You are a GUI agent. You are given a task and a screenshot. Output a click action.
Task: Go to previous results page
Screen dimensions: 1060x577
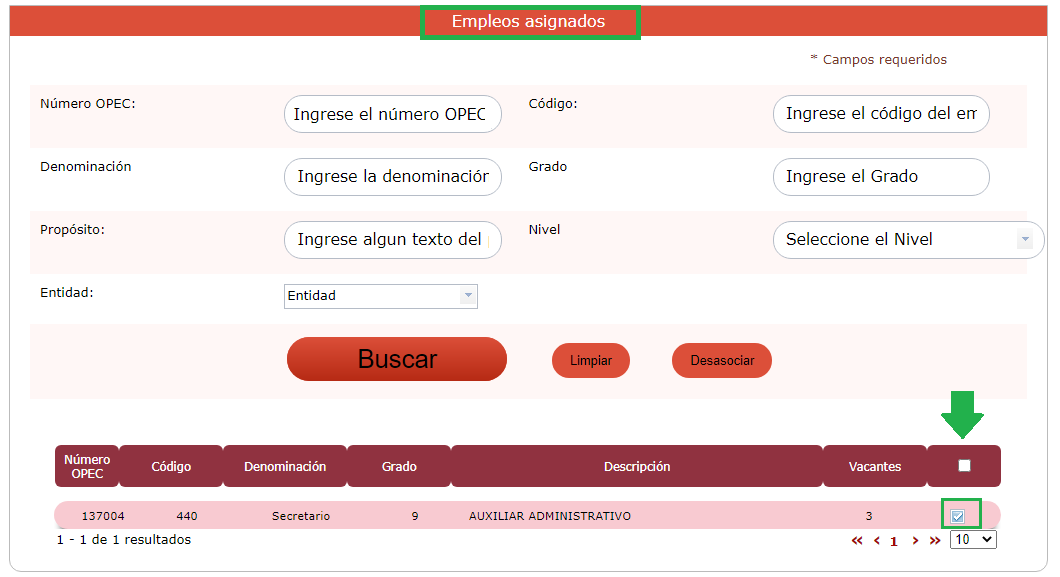pyautogui.click(x=877, y=541)
